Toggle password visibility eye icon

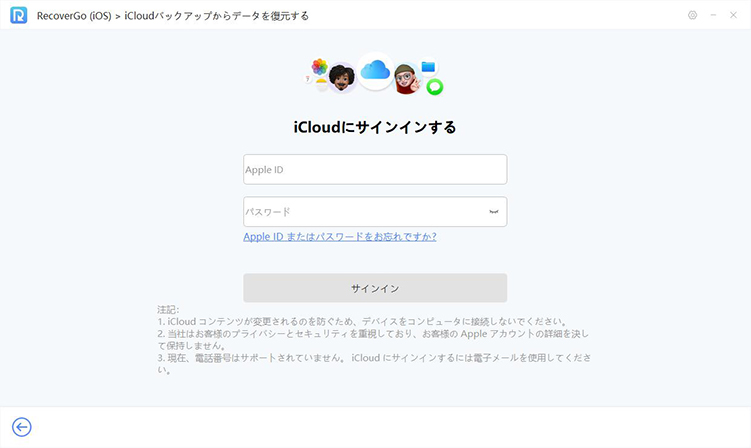point(494,212)
